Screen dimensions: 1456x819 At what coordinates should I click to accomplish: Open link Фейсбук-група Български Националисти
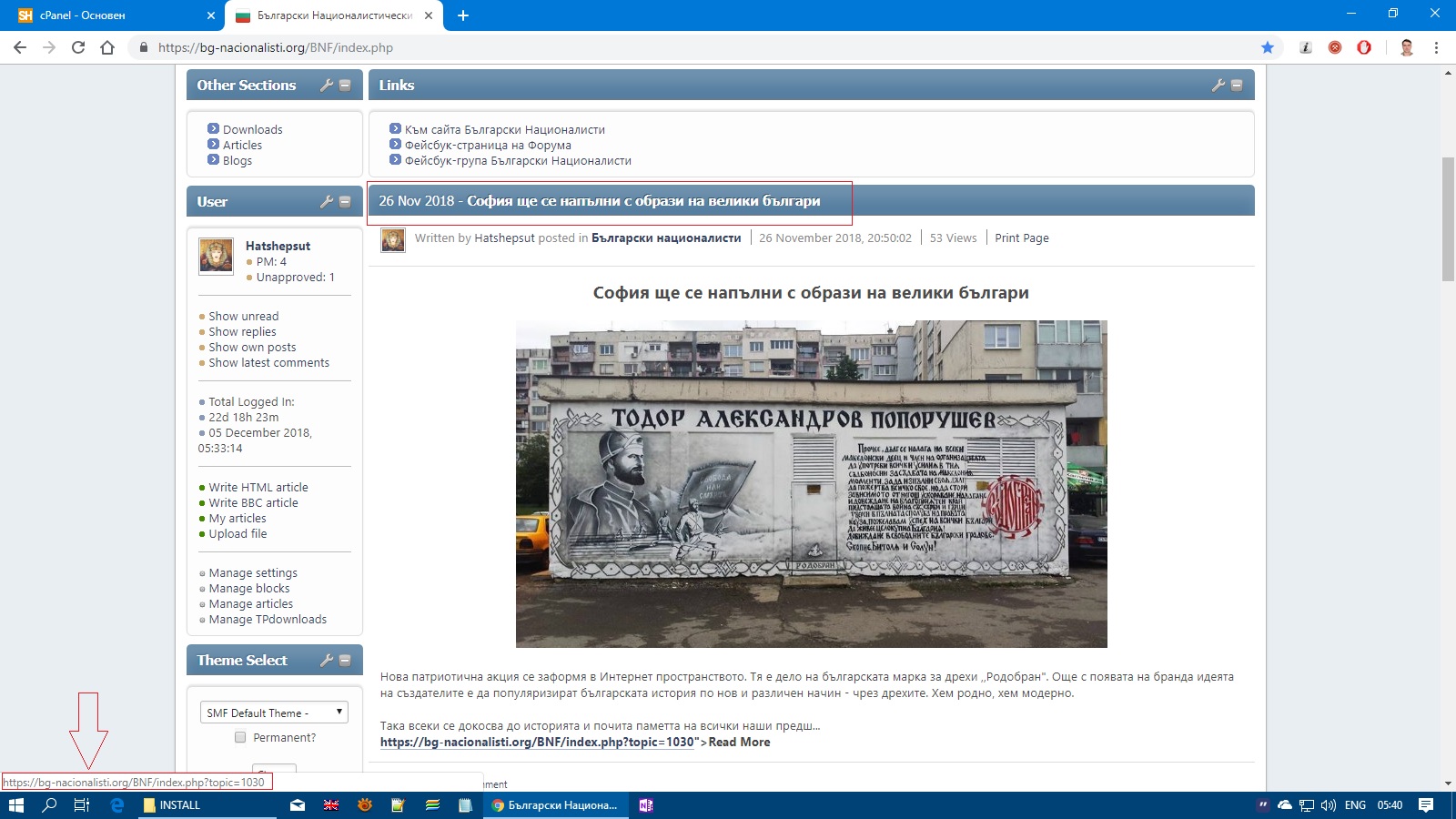click(518, 160)
